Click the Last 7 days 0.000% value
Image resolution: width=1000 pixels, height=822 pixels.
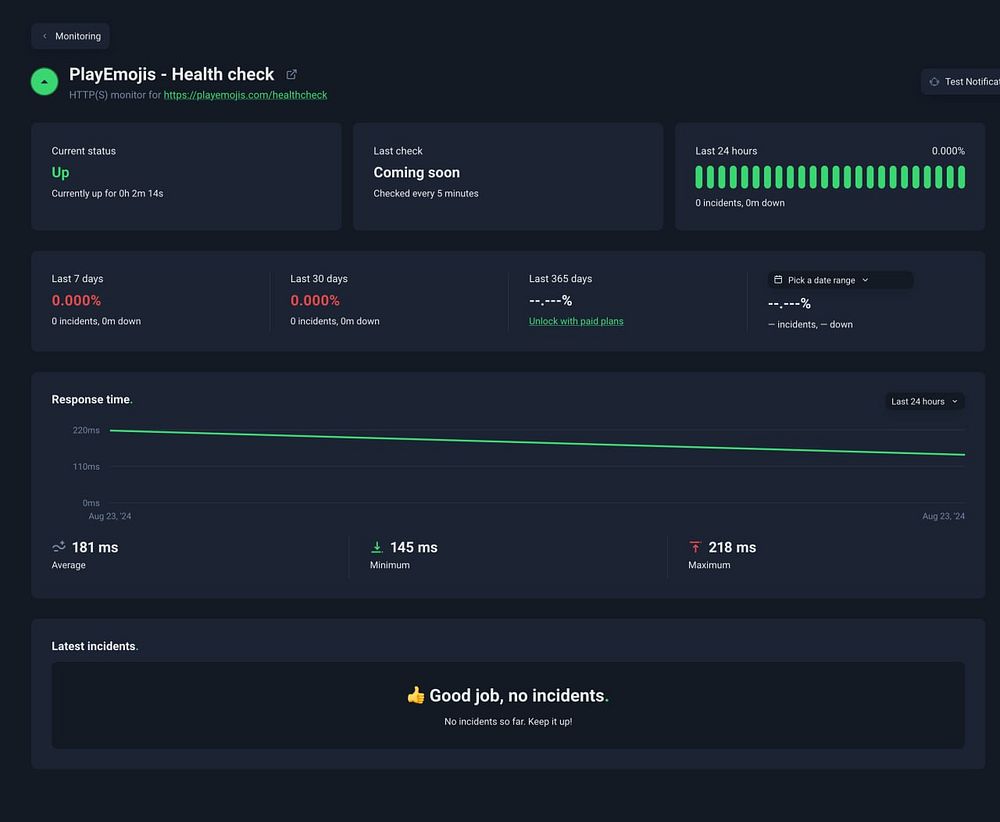[x=77, y=300]
